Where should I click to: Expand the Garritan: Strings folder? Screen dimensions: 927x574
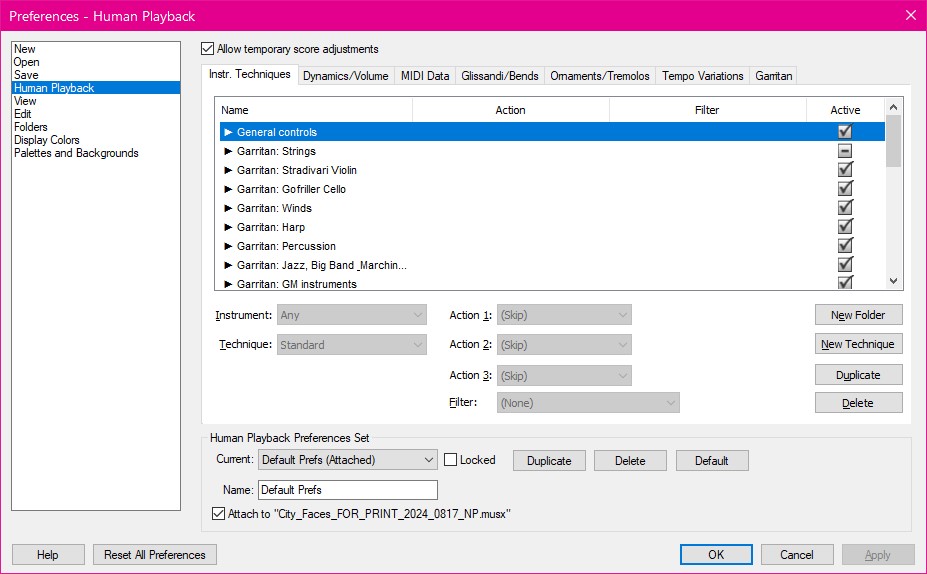(x=228, y=151)
